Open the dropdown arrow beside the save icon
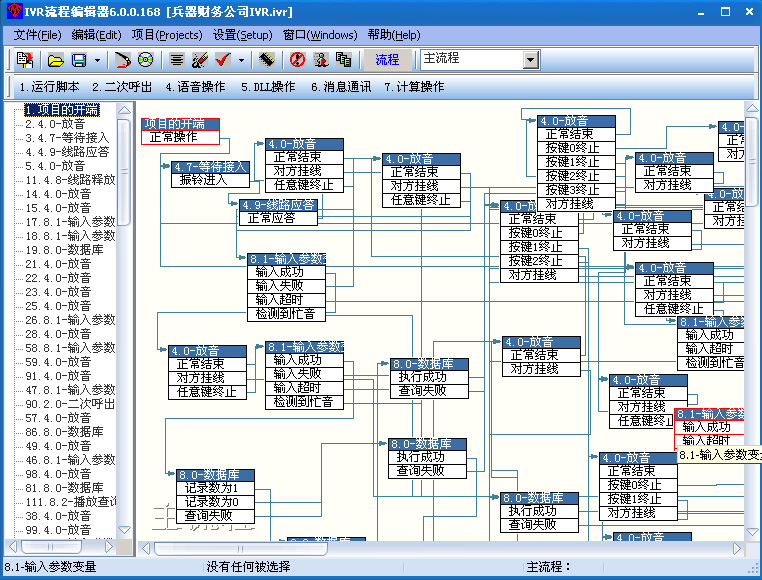762x580 pixels. (x=97, y=60)
